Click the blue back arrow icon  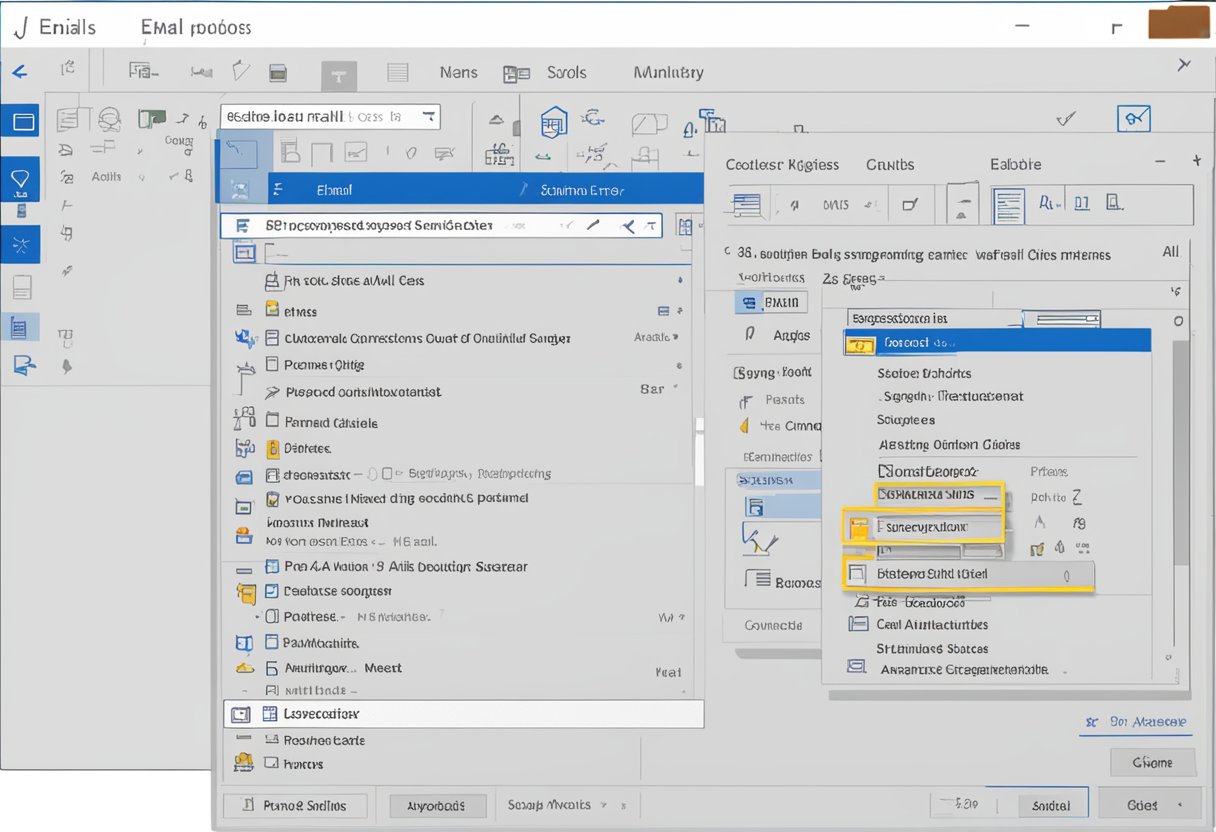pyautogui.click(x=19, y=72)
